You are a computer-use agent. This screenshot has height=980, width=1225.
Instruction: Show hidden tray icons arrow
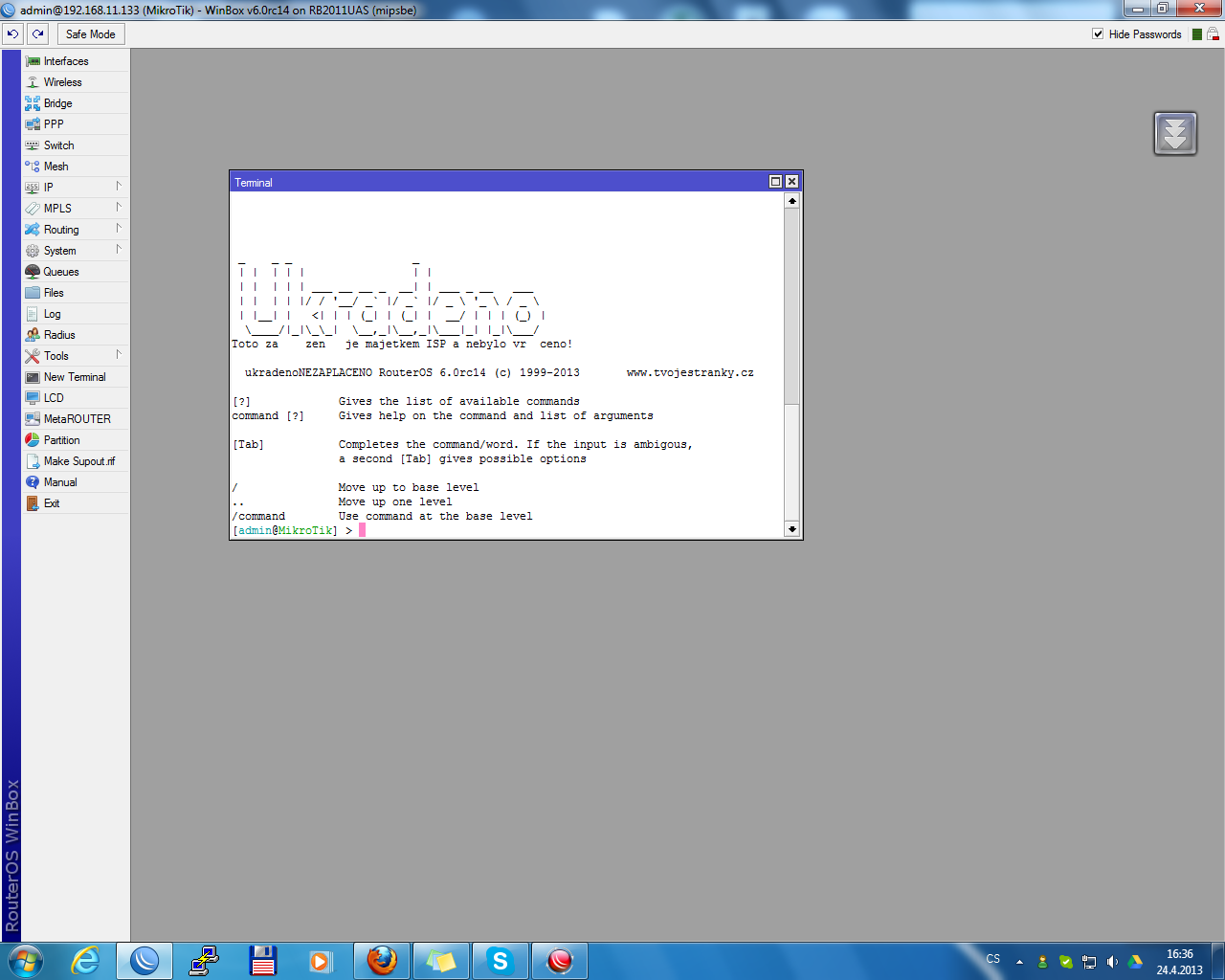coord(1019,962)
